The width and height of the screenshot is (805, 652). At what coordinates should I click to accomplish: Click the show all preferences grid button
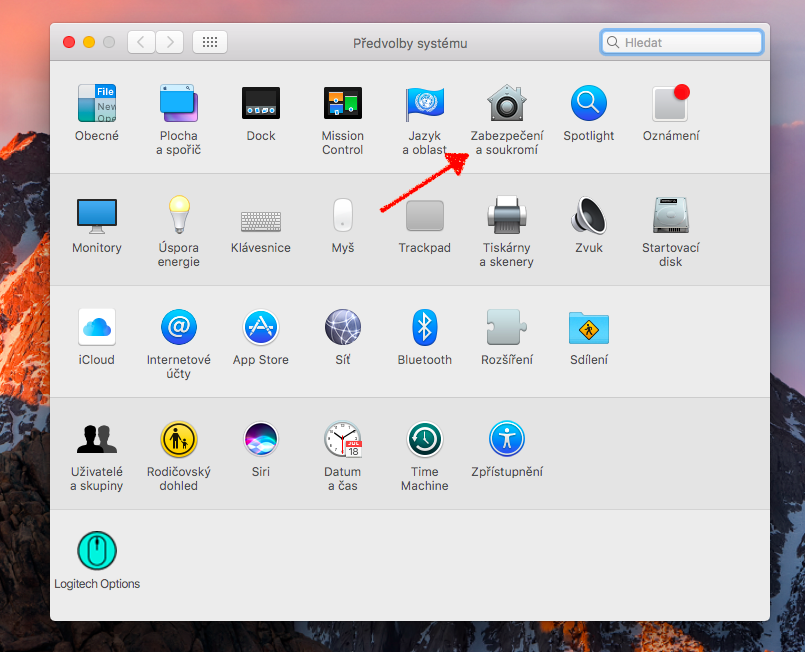point(210,42)
